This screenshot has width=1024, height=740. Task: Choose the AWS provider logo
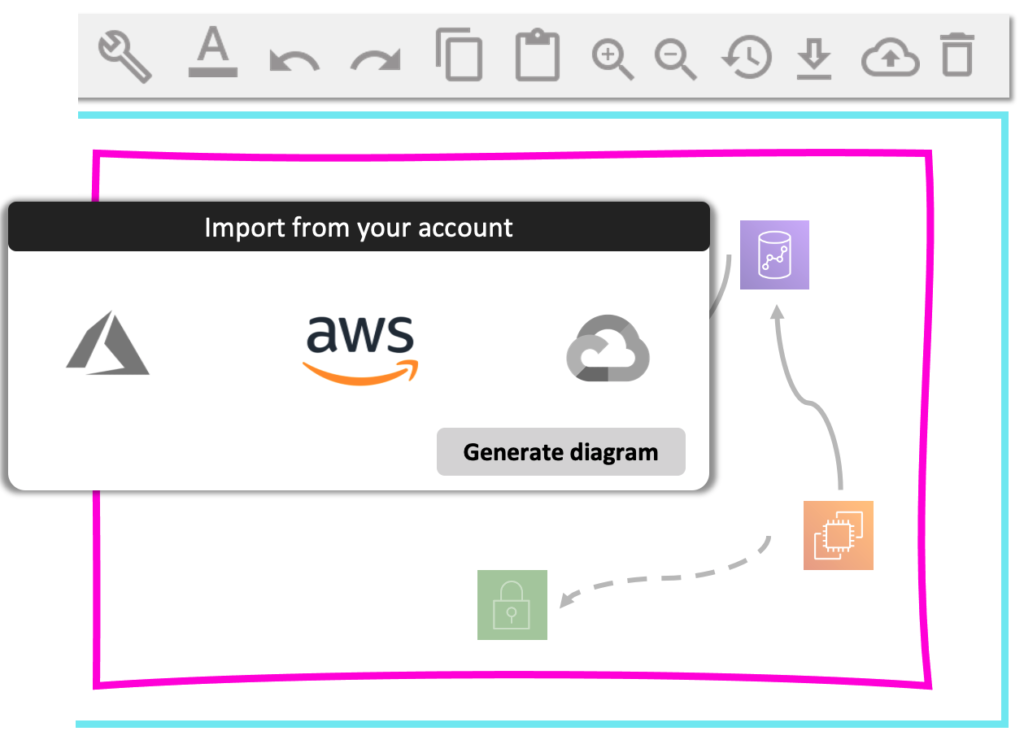pyautogui.click(x=360, y=349)
